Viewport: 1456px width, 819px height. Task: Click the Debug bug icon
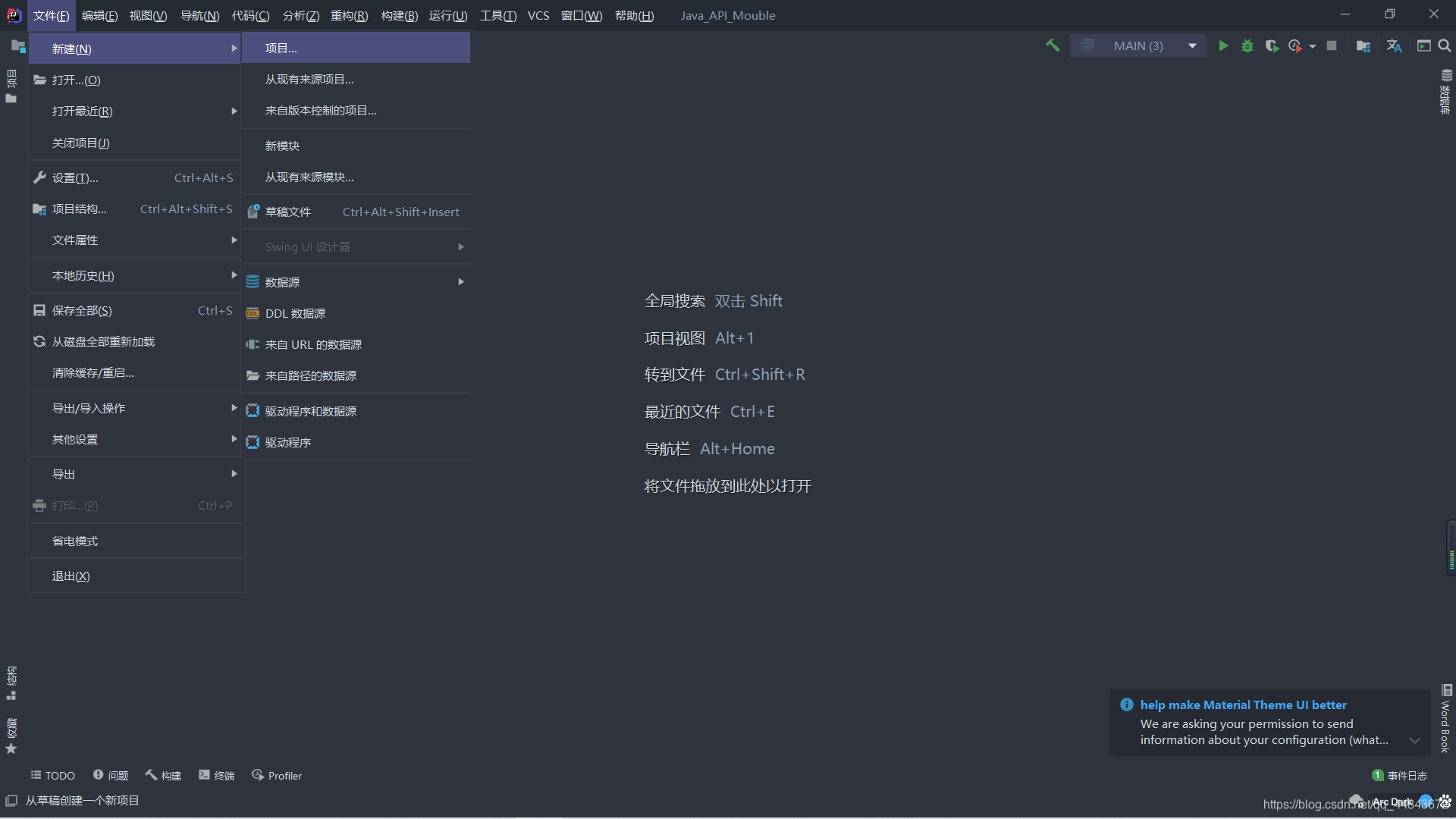[x=1247, y=46]
